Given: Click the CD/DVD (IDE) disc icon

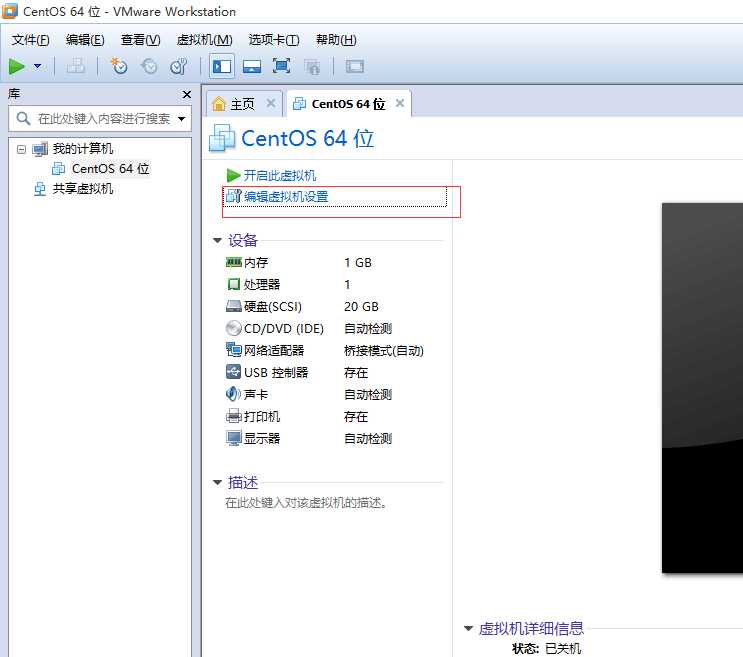Looking at the screenshot, I should [234, 328].
